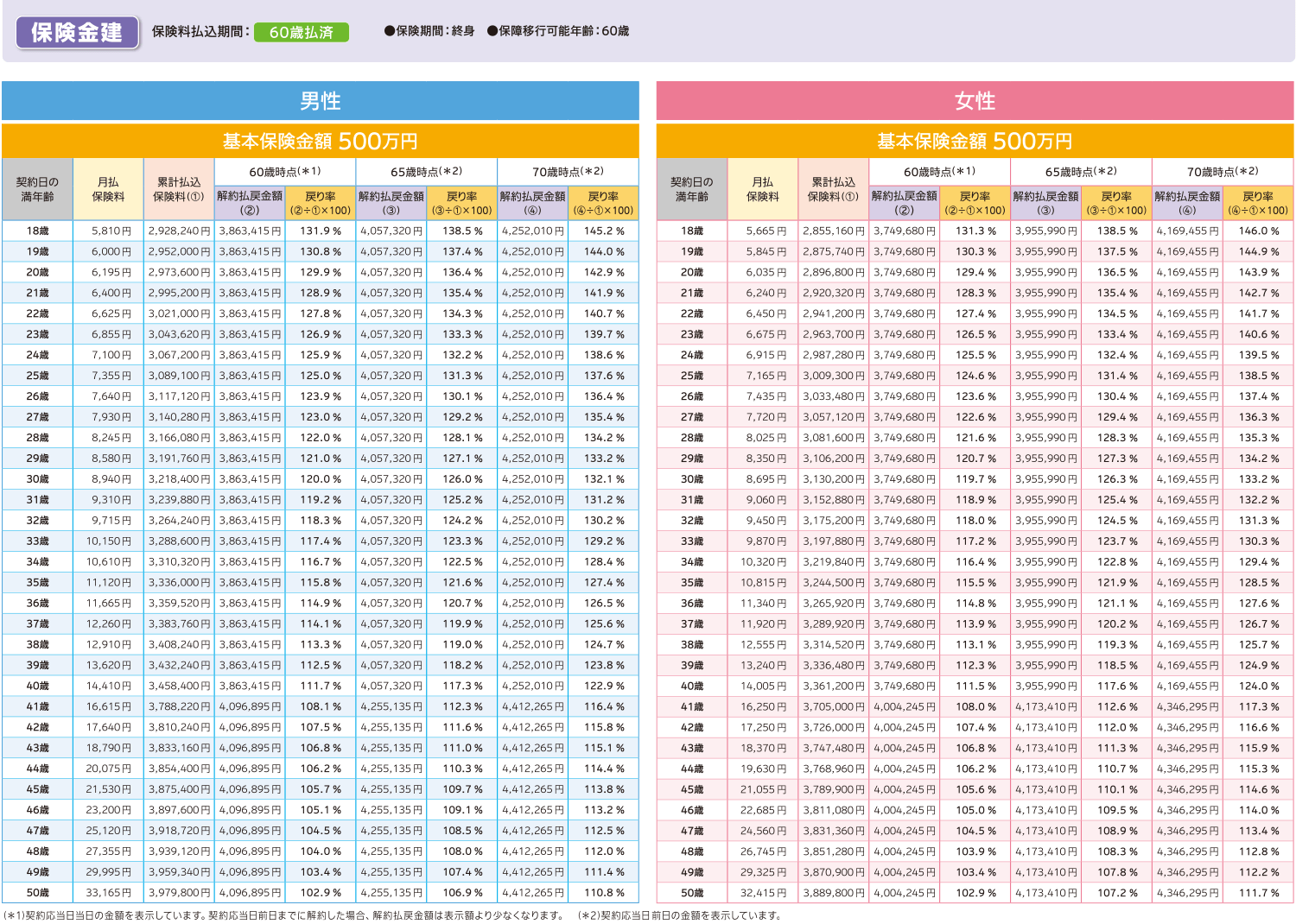Image resolution: width=1296 pixels, height=924 pixels.
Task: Click 基本保険金額 500万円 banner above female table
Action: [975, 141]
